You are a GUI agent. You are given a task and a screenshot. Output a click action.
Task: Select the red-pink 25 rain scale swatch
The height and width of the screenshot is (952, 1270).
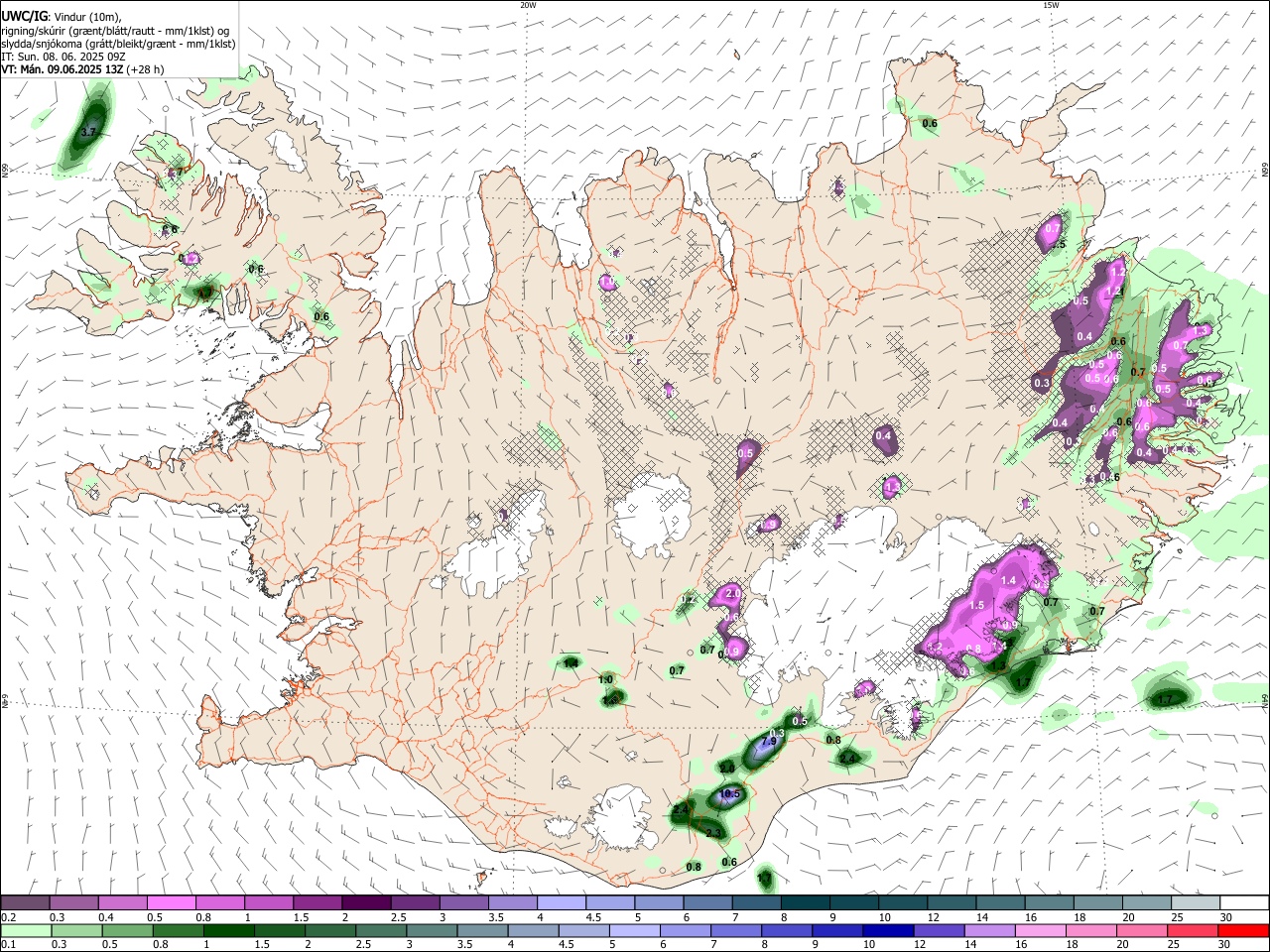pos(1194,930)
